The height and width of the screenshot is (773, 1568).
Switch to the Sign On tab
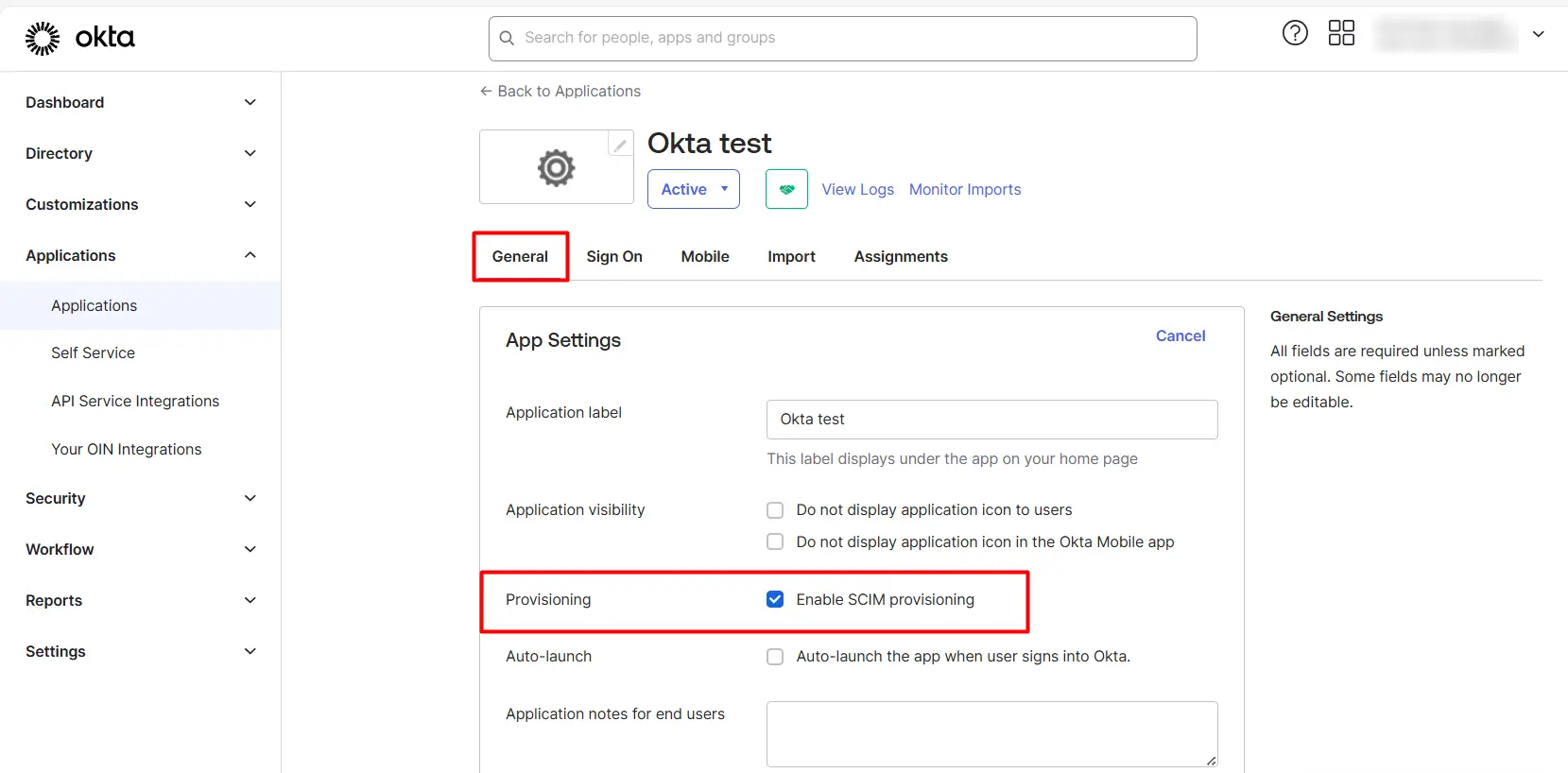tap(614, 256)
